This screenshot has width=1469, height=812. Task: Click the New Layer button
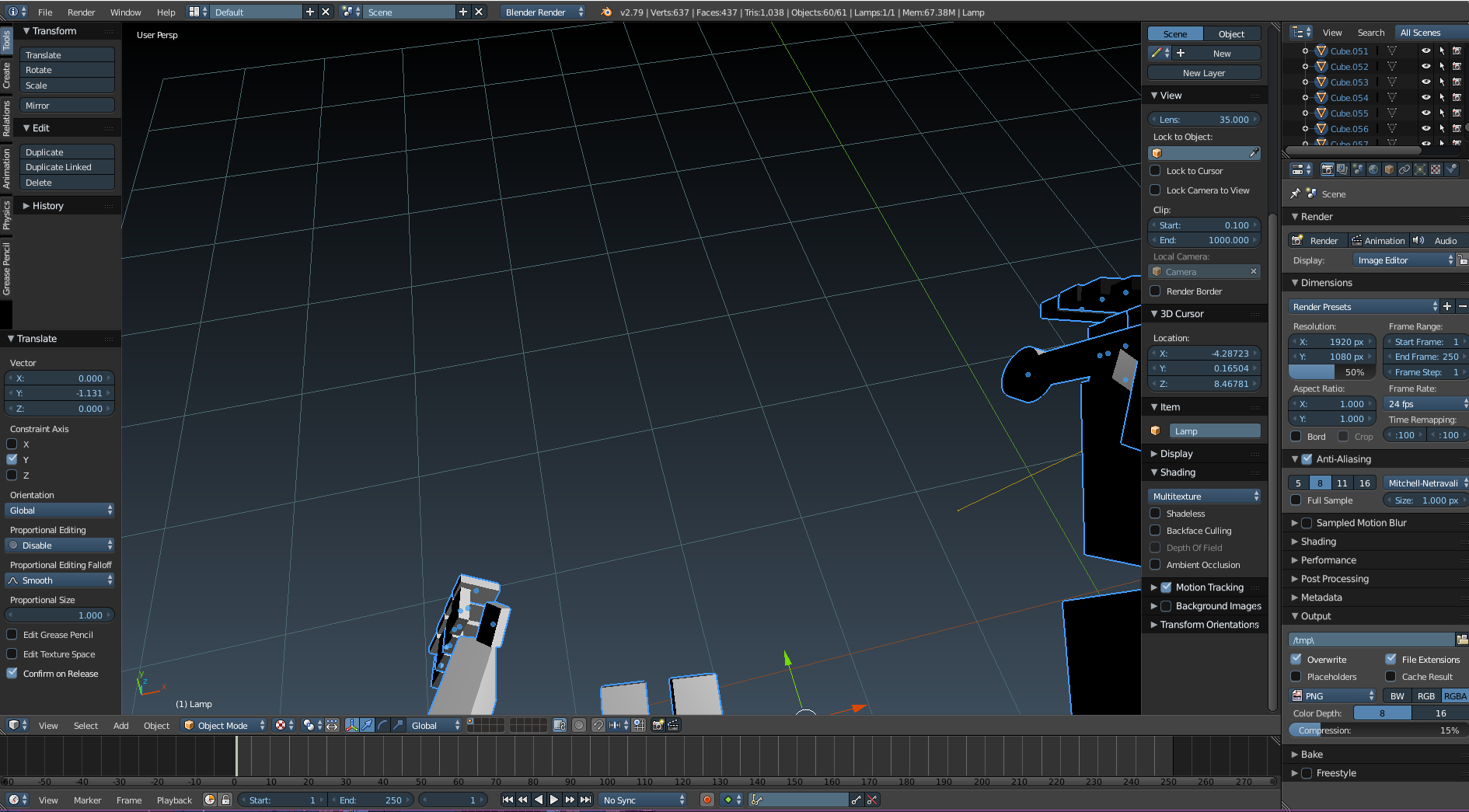click(1204, 73)
